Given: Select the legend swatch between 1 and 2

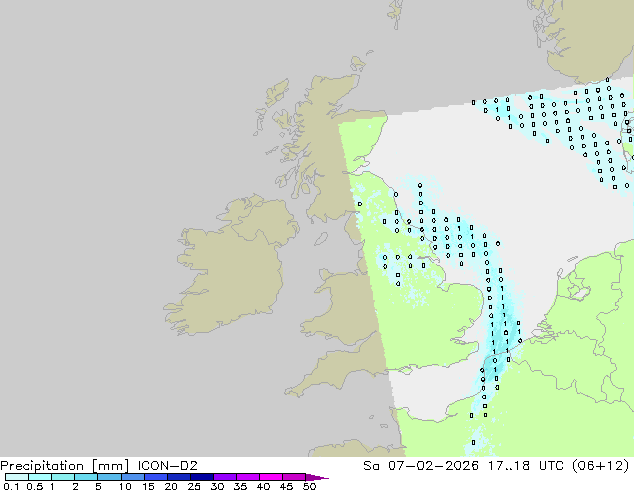Looking at the screenshot, I should point(63,477).
